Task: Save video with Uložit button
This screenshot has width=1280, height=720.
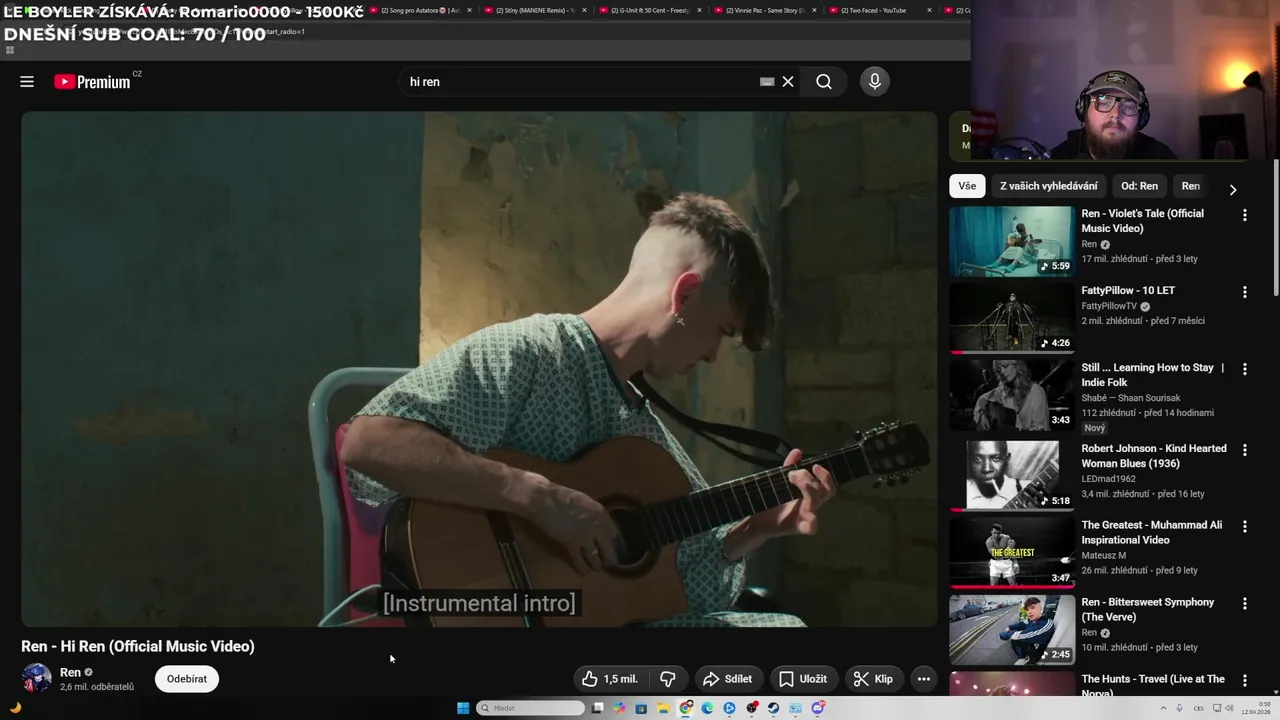Action: tap(803, 679)
